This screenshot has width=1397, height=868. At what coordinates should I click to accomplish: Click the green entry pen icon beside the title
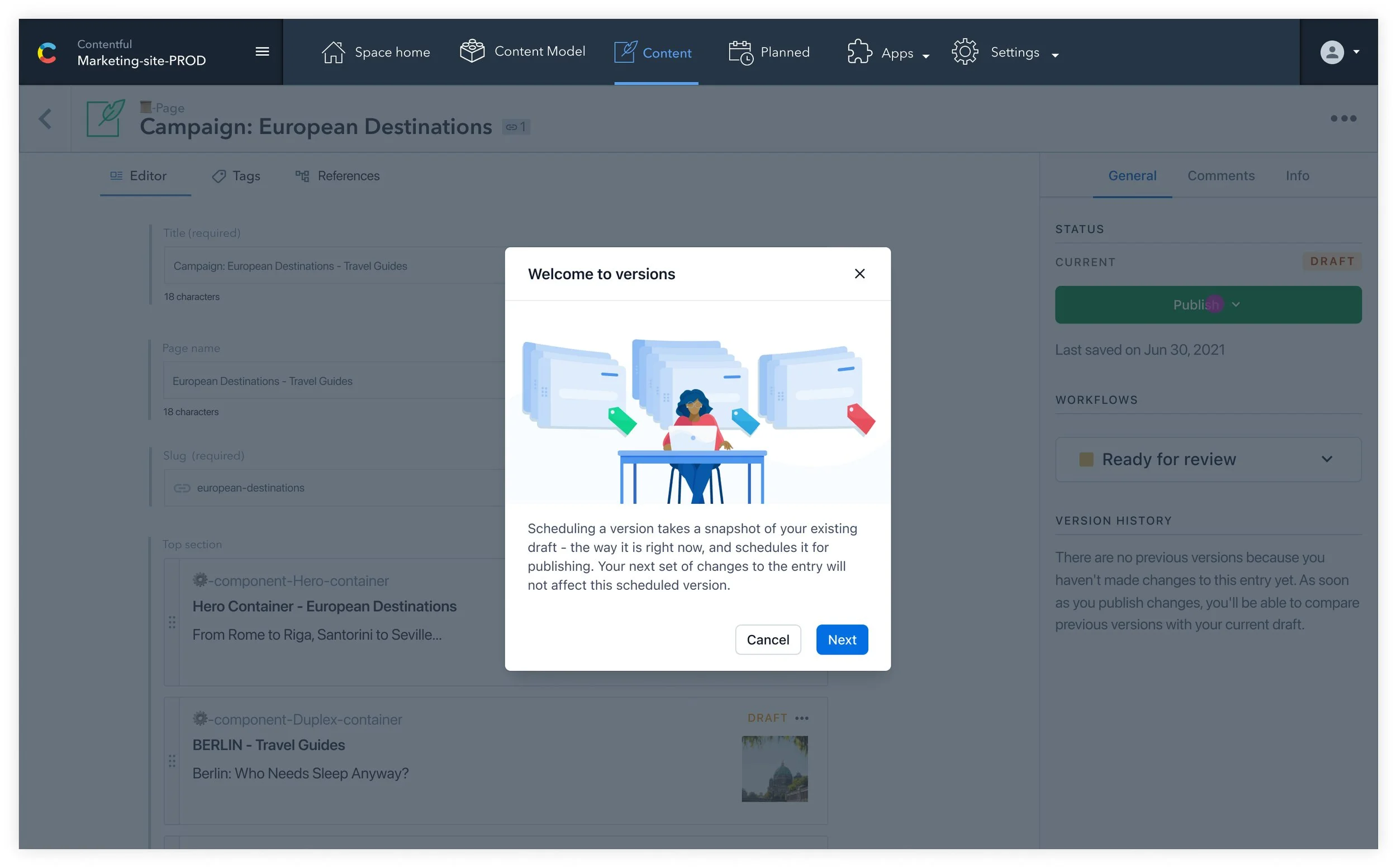[x=106, y=118]
